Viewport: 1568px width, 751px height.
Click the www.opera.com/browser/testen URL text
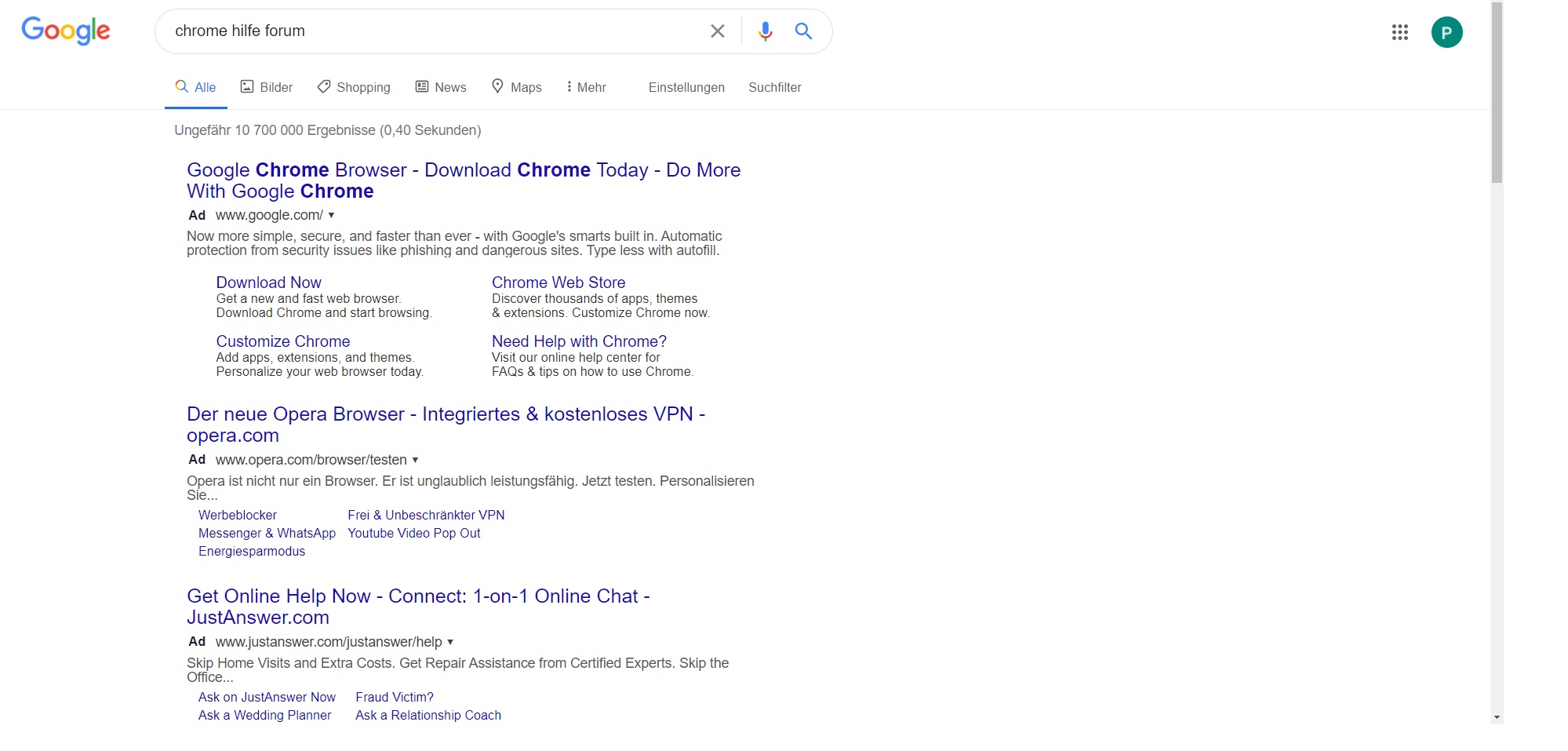point(311,460)
